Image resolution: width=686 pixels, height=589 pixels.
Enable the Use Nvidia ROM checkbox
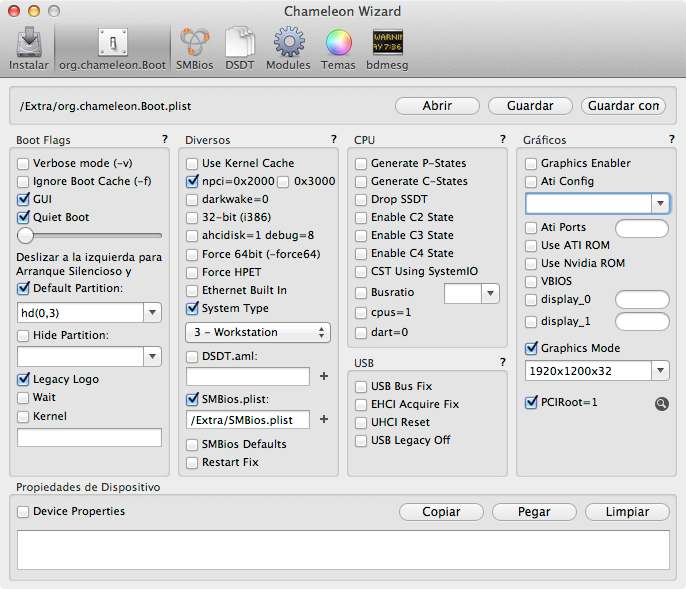coord(531,263)
